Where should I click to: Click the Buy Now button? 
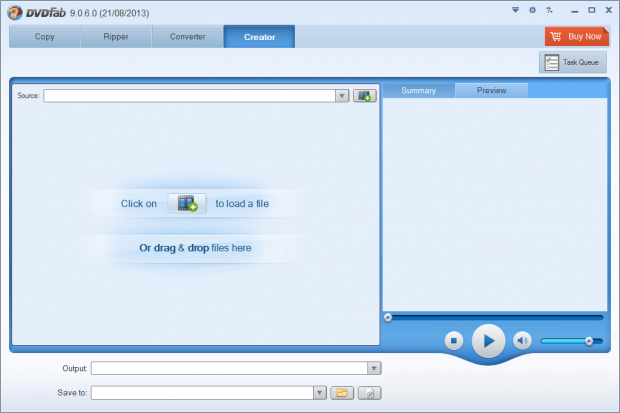(x=576, y=36)
